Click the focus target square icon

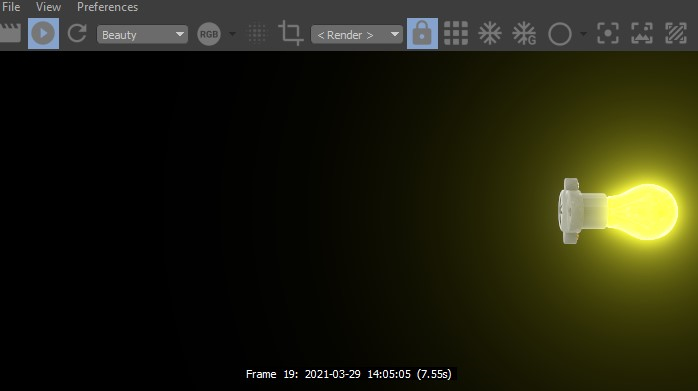[608, 33]
